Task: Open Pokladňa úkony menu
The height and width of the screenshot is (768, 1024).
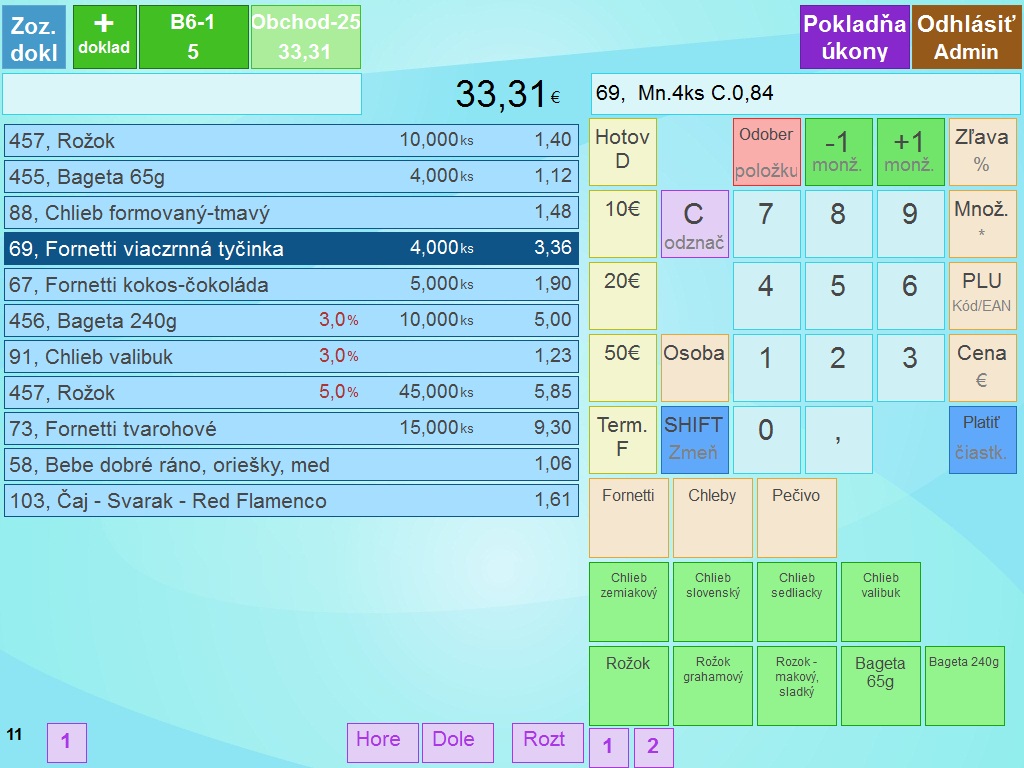Action: coord(854,37)
